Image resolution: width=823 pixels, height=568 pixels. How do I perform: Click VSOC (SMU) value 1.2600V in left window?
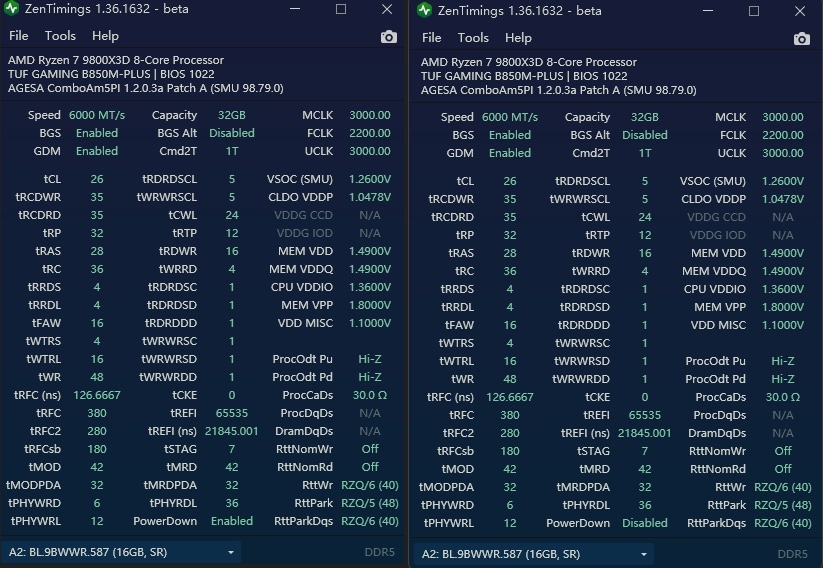(x=370, y=179)
